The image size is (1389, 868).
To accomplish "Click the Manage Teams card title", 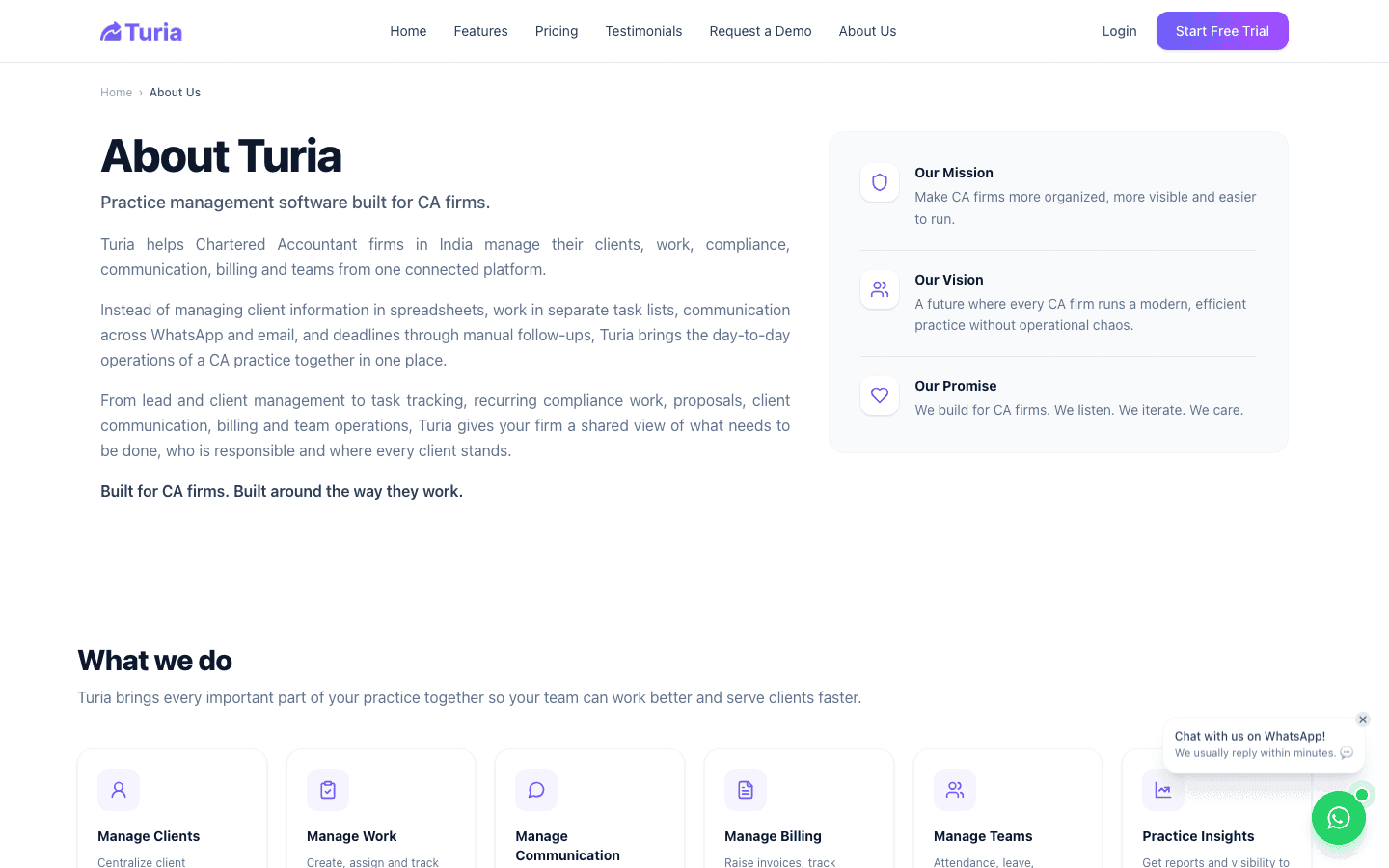I will 983,836.
